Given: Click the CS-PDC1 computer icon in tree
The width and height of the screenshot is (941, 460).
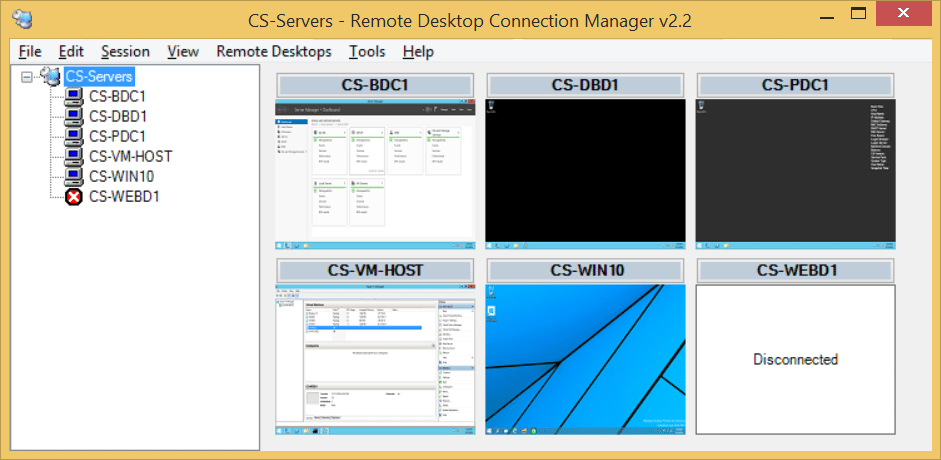Looking at the screenshot, I should pos(73,136).
